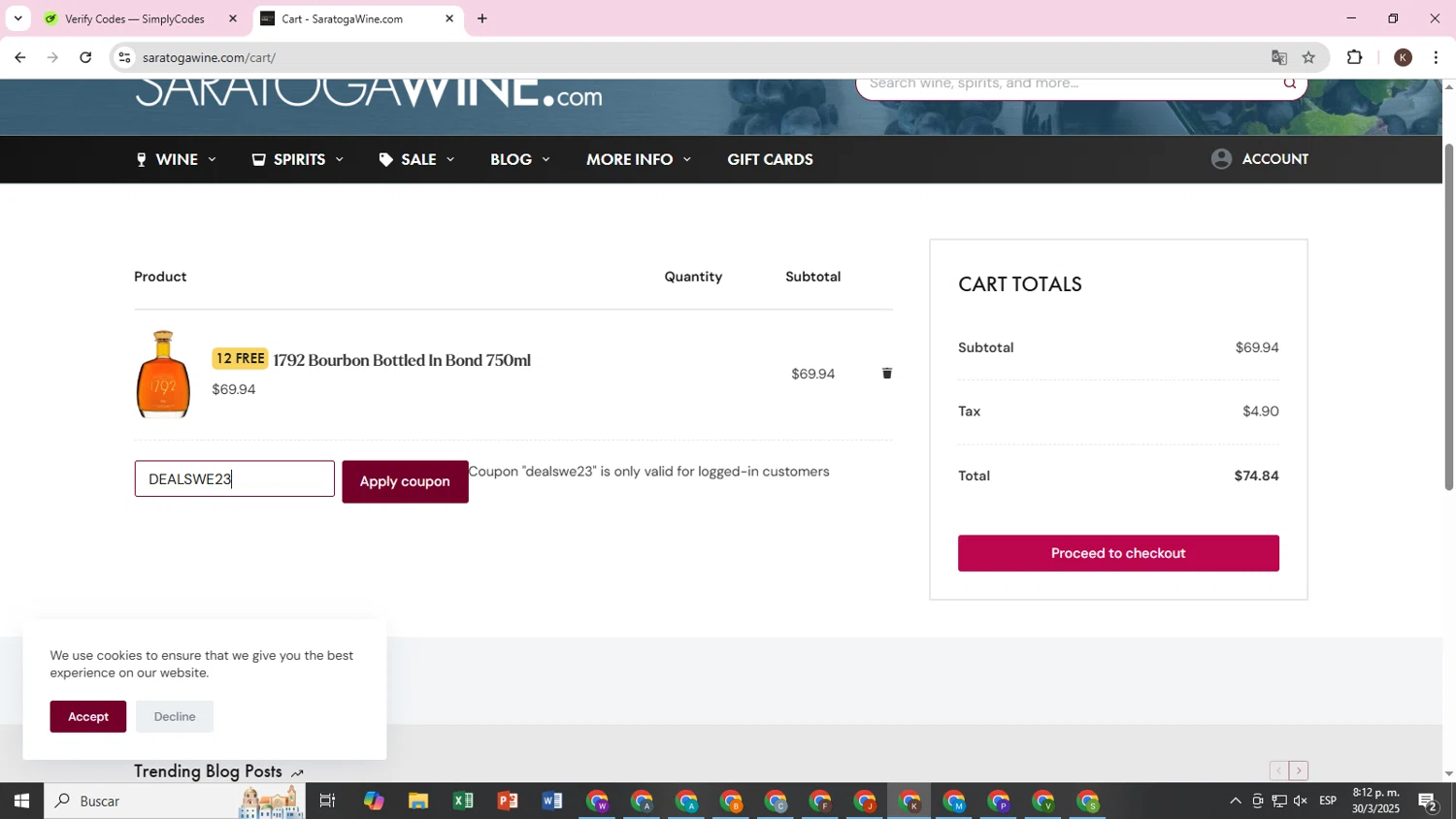Viewport: 1456px width, 819px height.
Task: Click the Total amount $74.84
Action: click(x=1256, y=475)
